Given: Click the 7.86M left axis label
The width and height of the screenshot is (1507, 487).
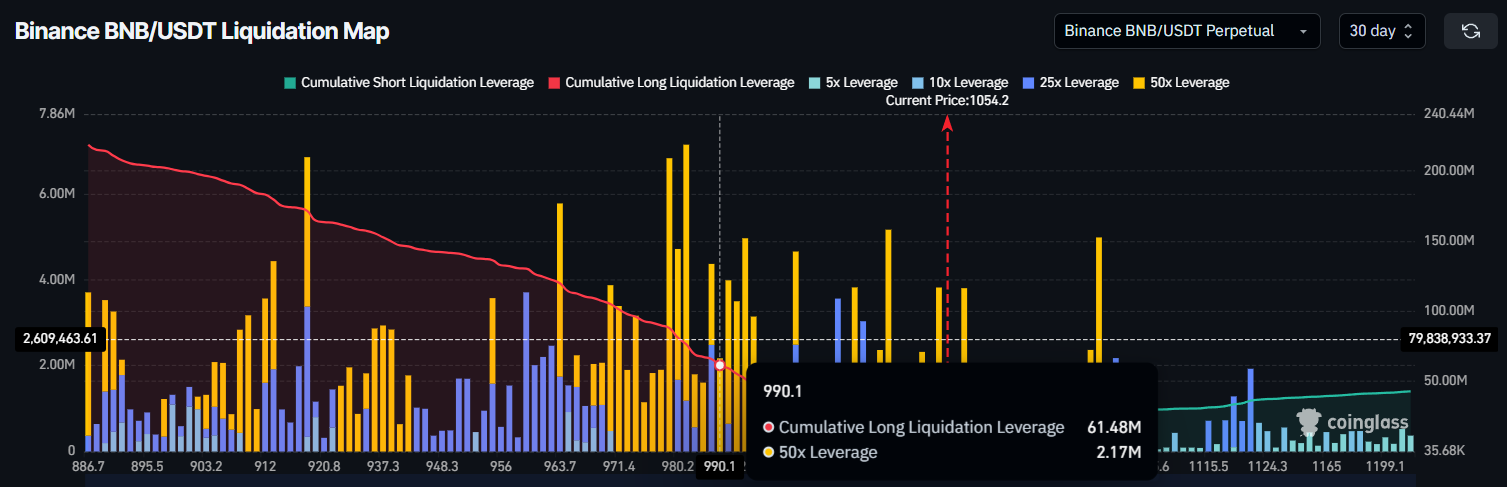Looking at the screenshot, I should tap(56, 114).
